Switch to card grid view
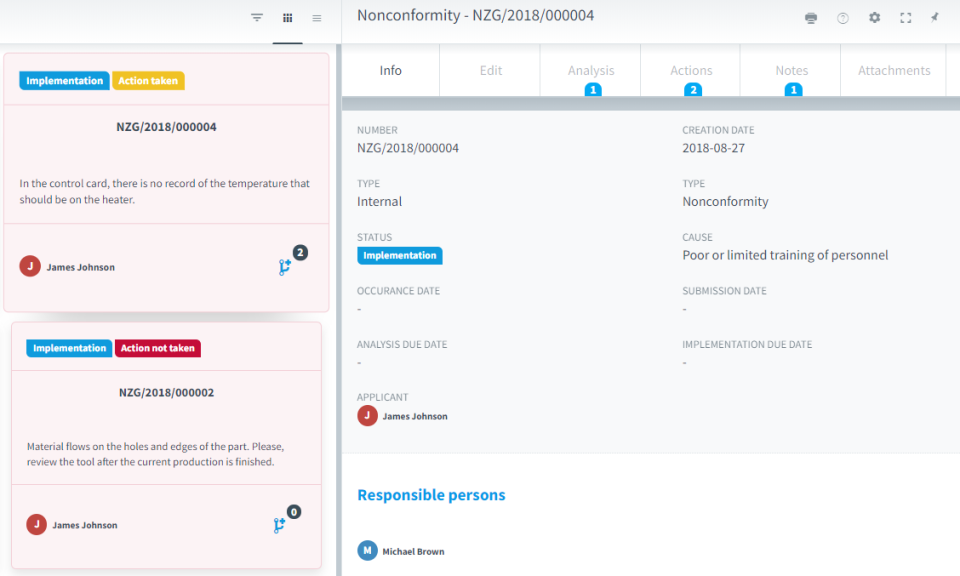This screenshot has width=960, height=576. coord(288,18)
